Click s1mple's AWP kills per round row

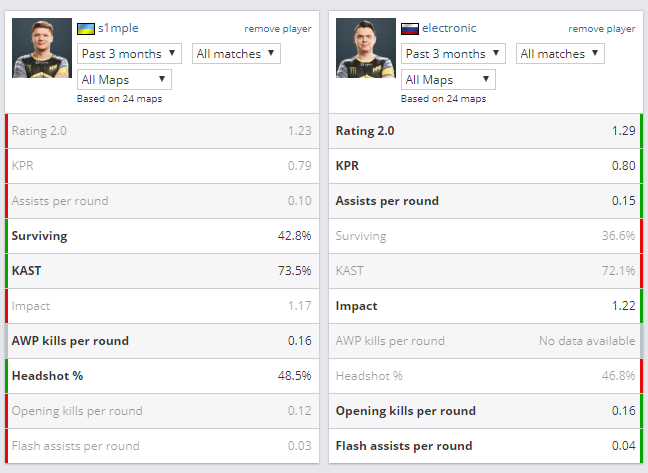coord(161,341)
